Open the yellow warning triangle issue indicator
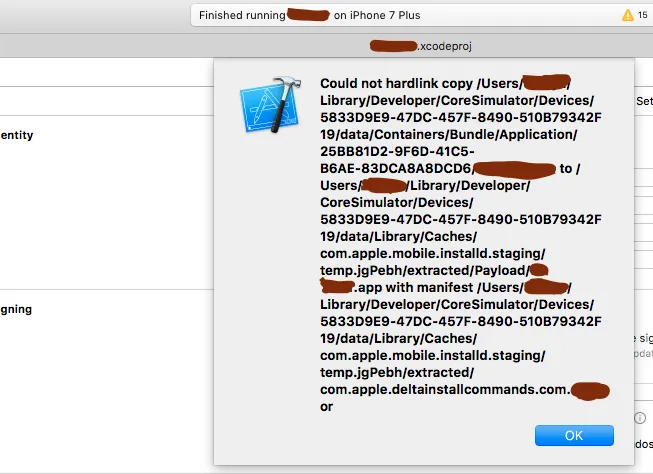Screen dimensions: 653x474 point(628,15)
